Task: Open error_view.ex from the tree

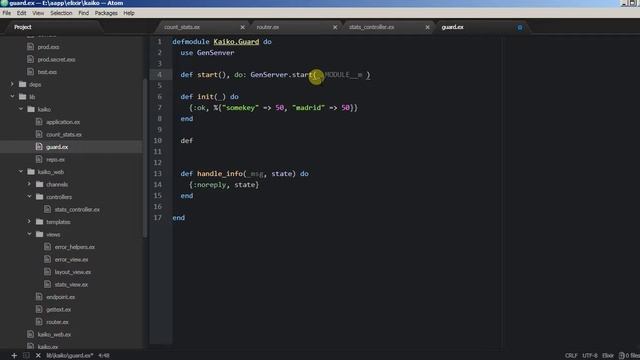Action: click(71, 260)
